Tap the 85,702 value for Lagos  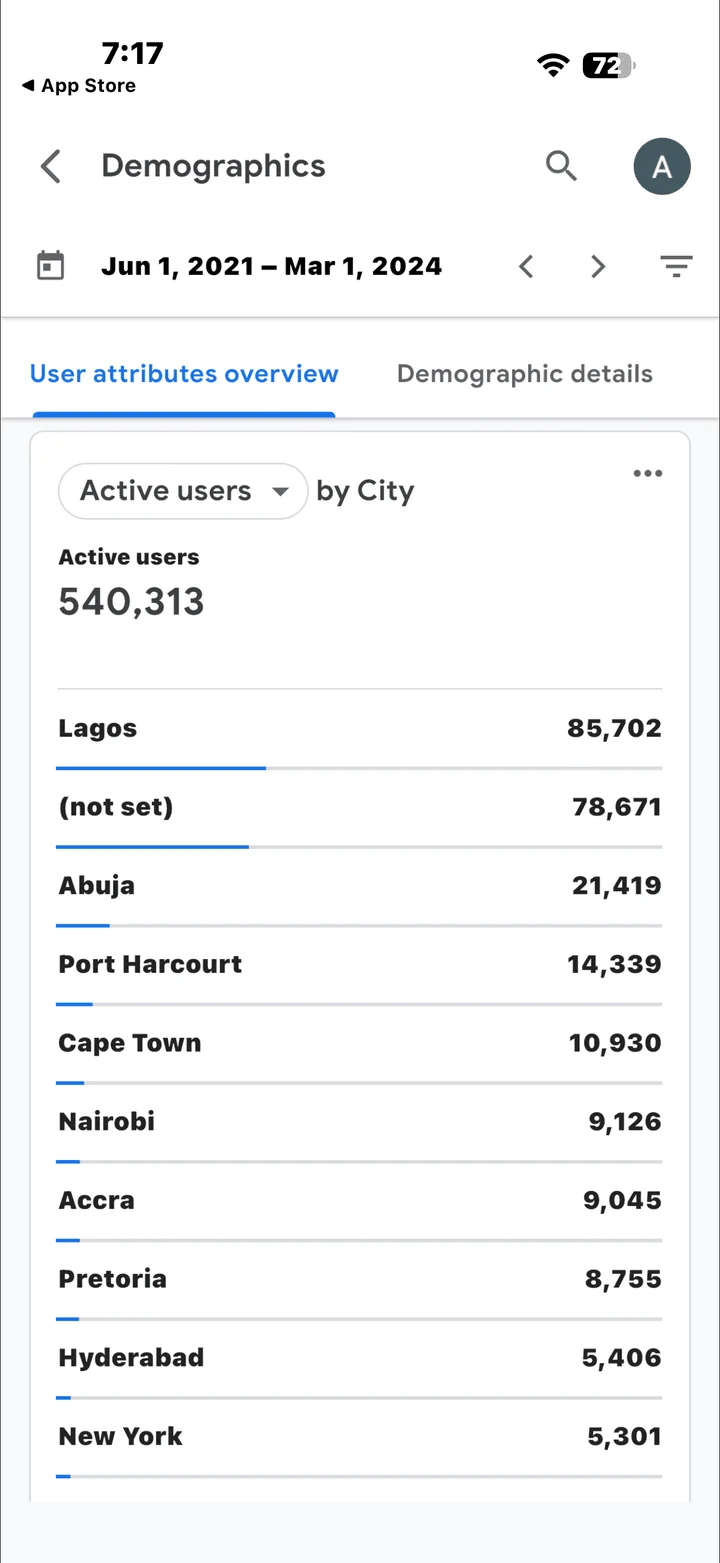click(614, 729)
